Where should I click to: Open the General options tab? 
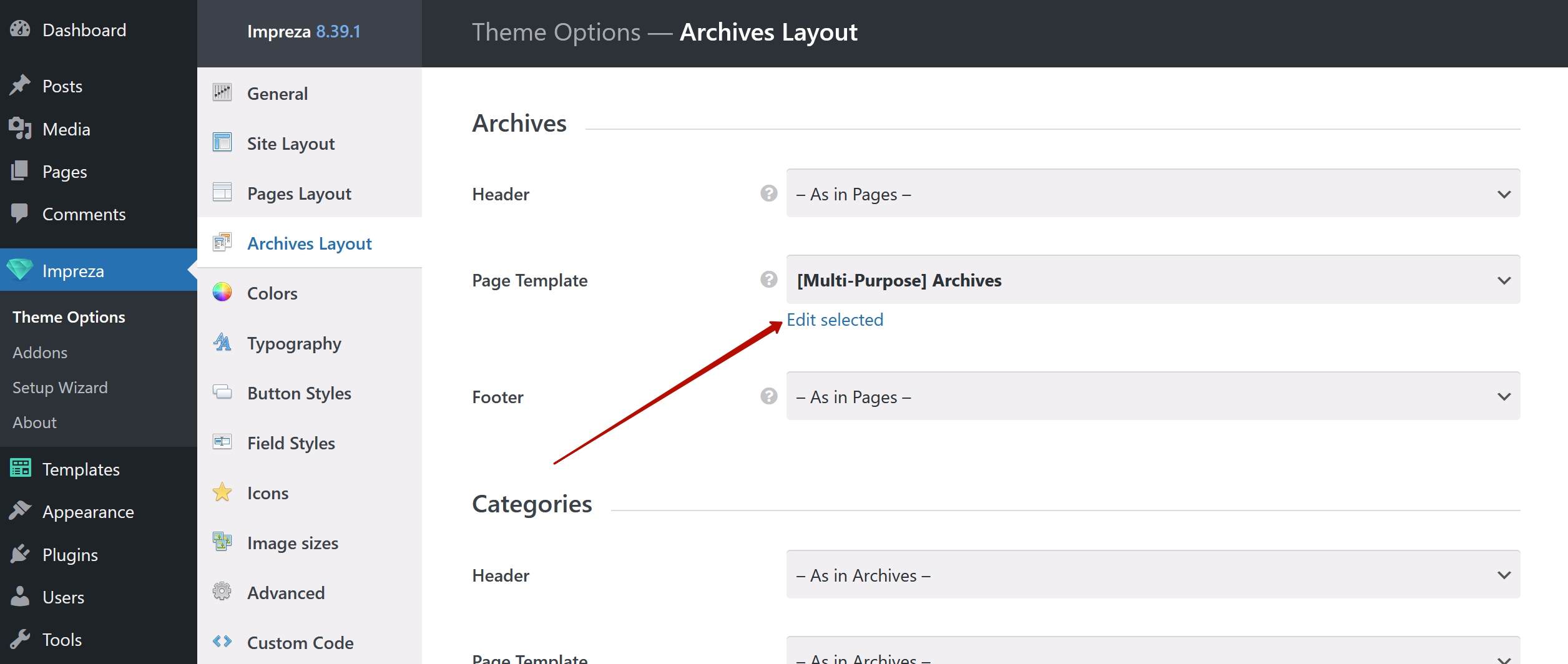pos(310,92)
